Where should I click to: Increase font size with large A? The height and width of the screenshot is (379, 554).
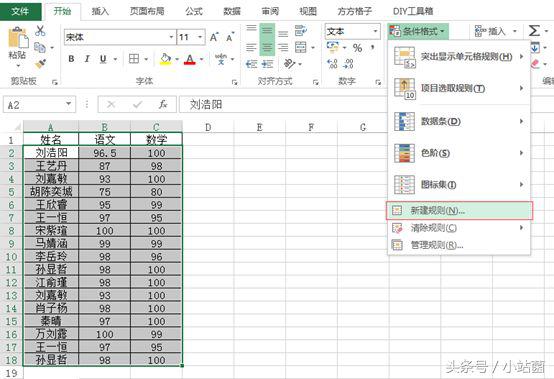pyautogui.click(x=214, y=37)
